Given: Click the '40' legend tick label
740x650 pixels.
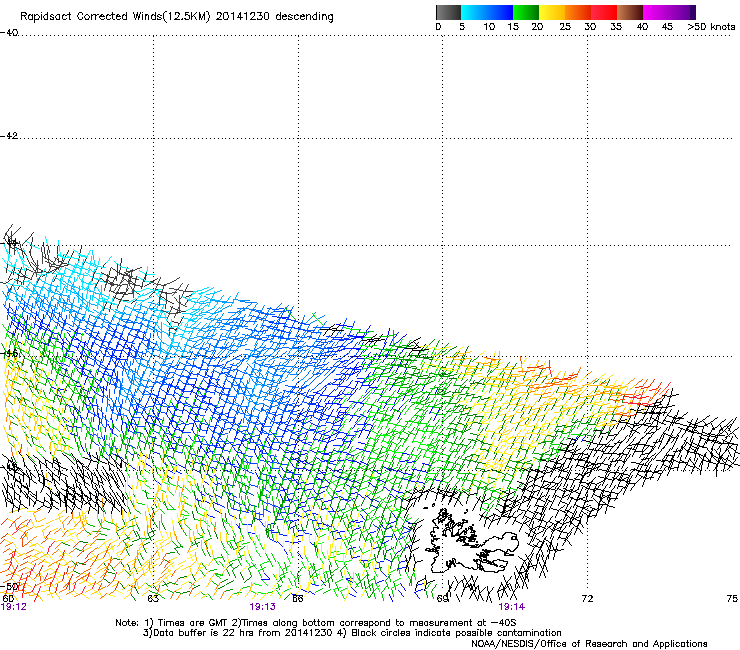Looking at the screenshot, I should tap(642, 27).
